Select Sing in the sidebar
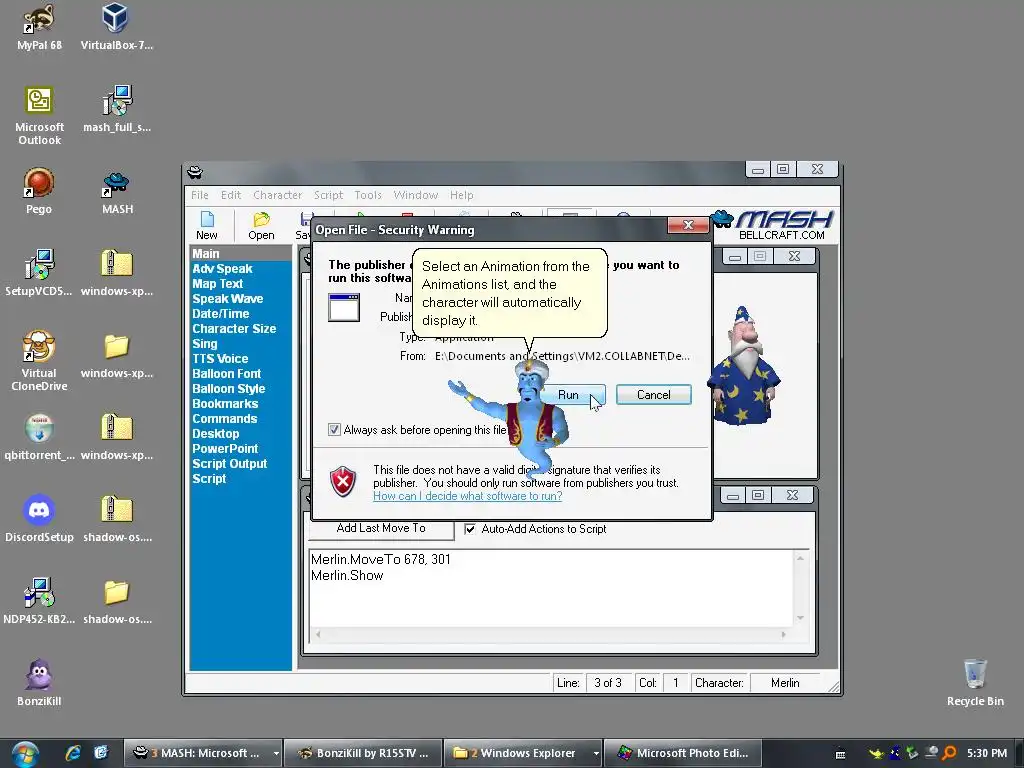The height and width of the screenshot is (768, 1024). tap(204, 344)
